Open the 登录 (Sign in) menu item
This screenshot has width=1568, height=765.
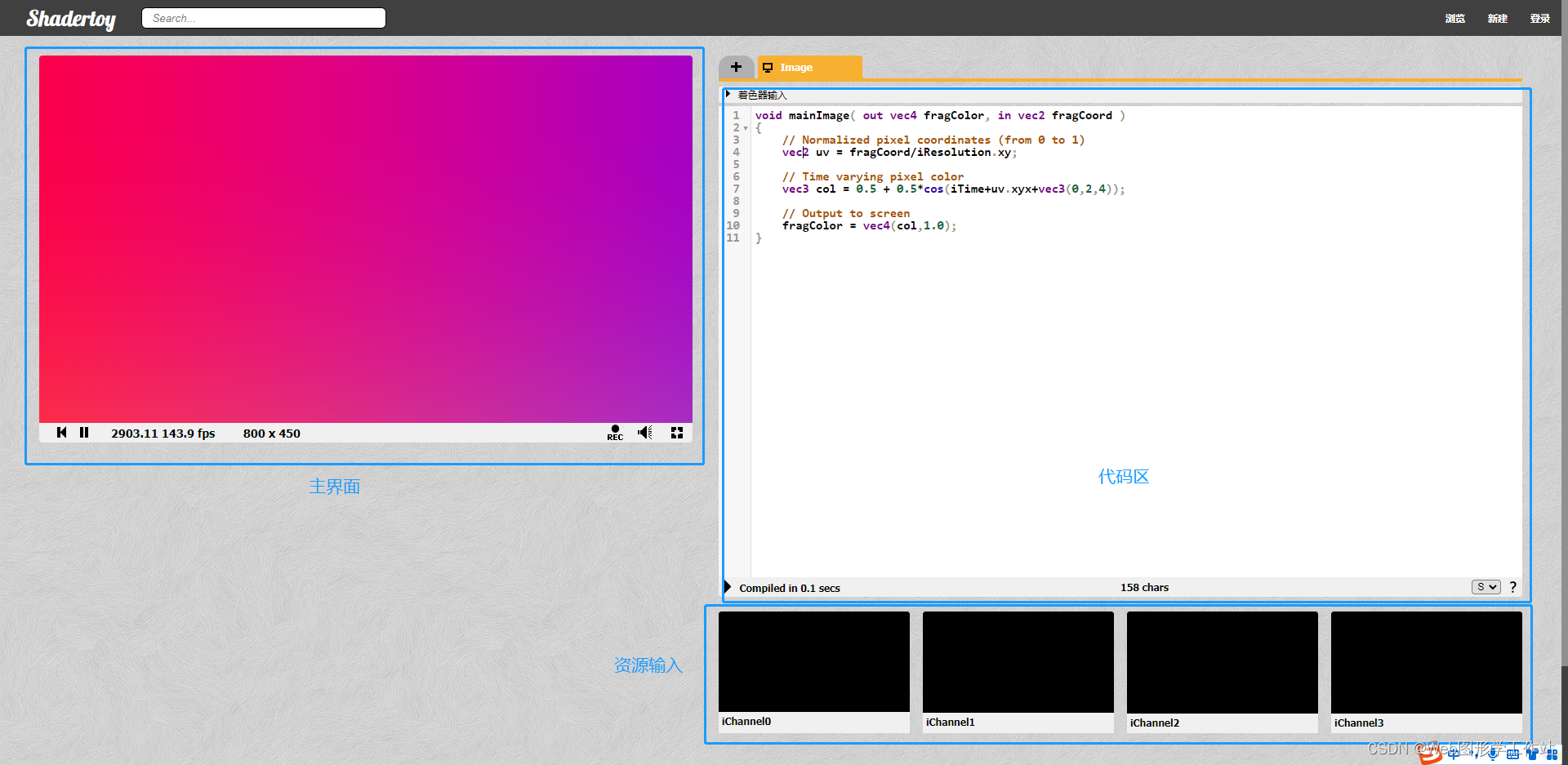coord(1539,18)
